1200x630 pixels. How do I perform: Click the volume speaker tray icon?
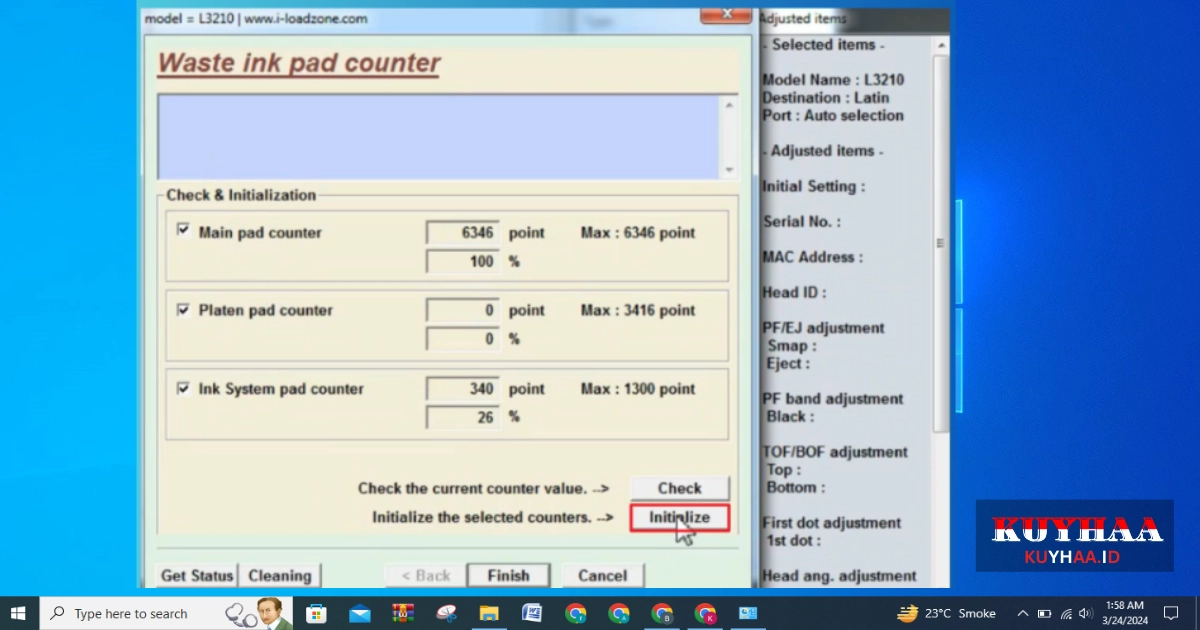point(1086,613)
